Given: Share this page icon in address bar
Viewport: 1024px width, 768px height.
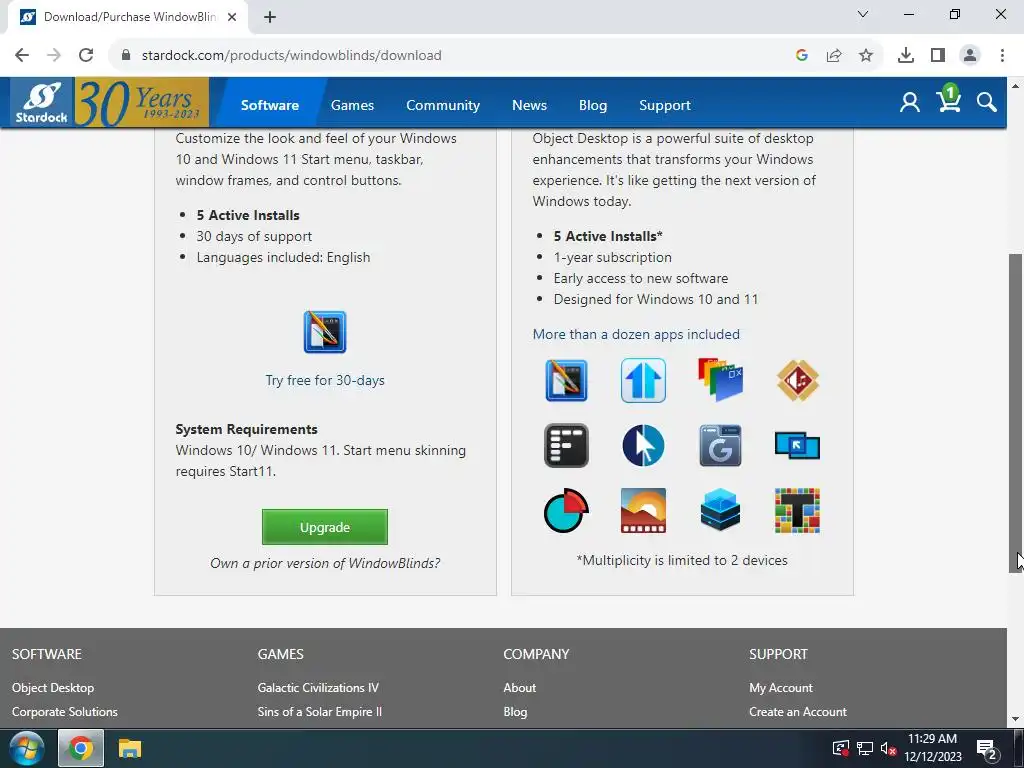Looking at the screenshot, I should (834, 55).
